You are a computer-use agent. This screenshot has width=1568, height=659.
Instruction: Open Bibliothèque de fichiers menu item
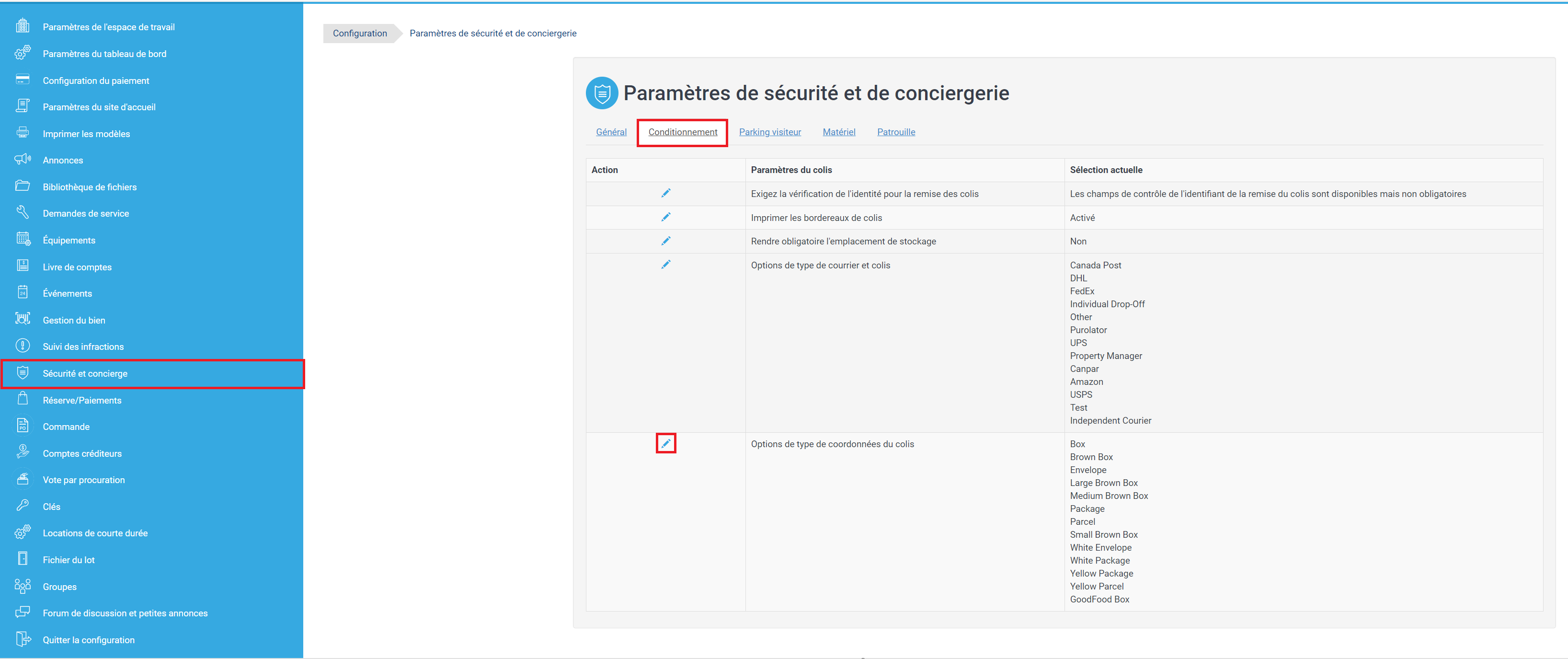90,187
